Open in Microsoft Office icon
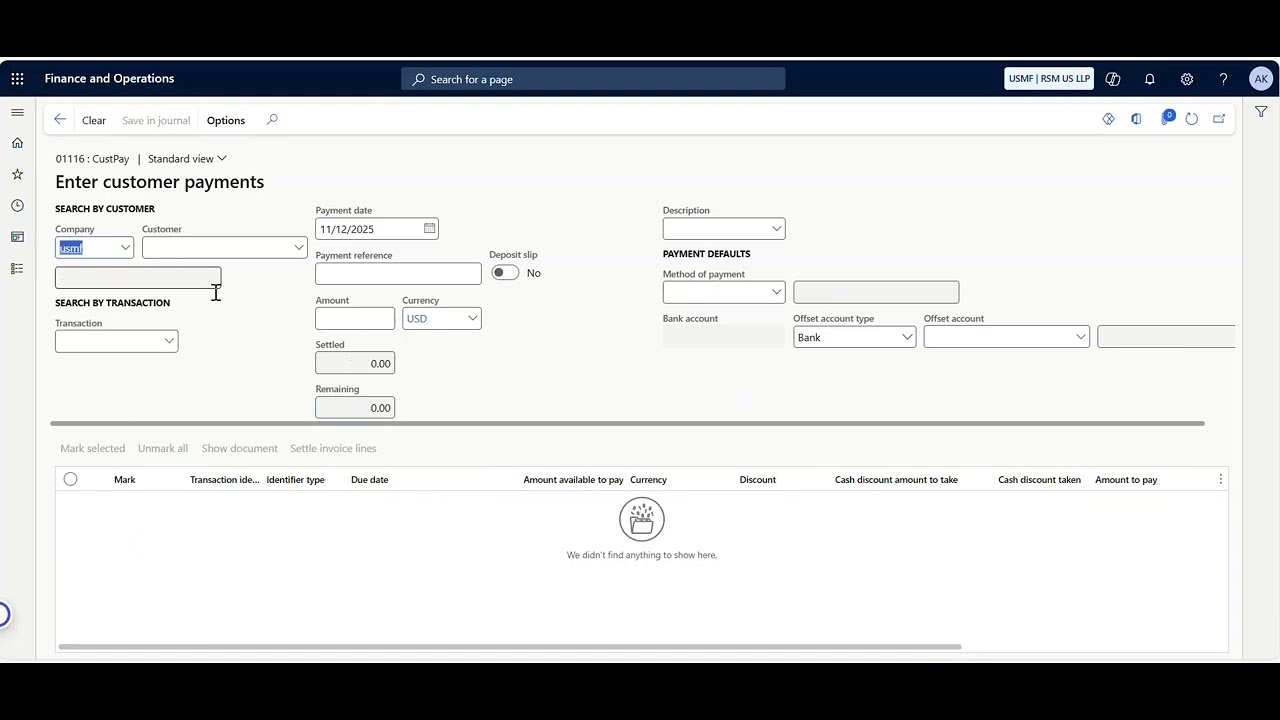Screen dimensions: 1280x720 point(1136,119)
